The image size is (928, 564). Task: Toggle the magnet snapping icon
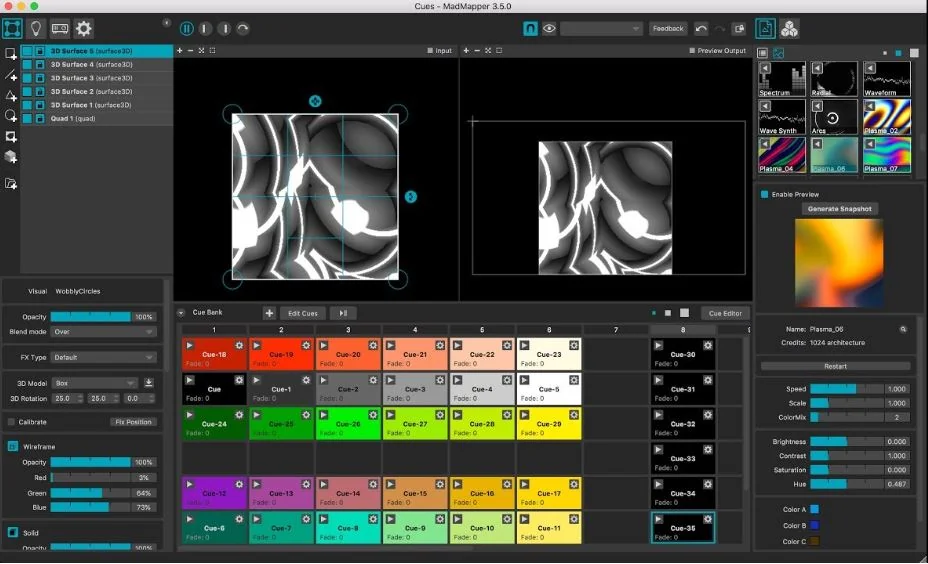tap(530, 28)
